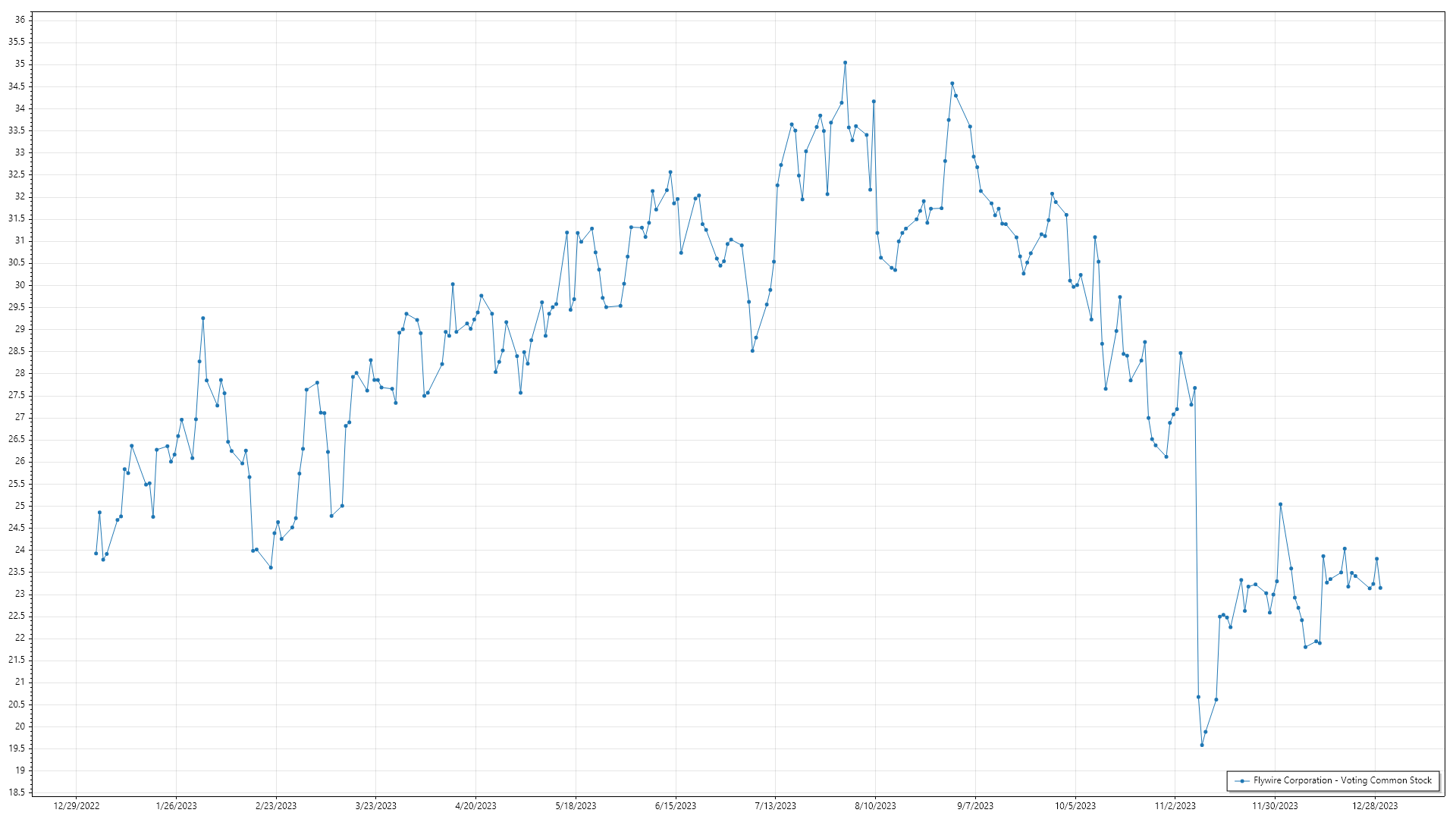Click the last data point of the series
Viewport: 1456px width, 819px height.
click(x=1380, y=588)
